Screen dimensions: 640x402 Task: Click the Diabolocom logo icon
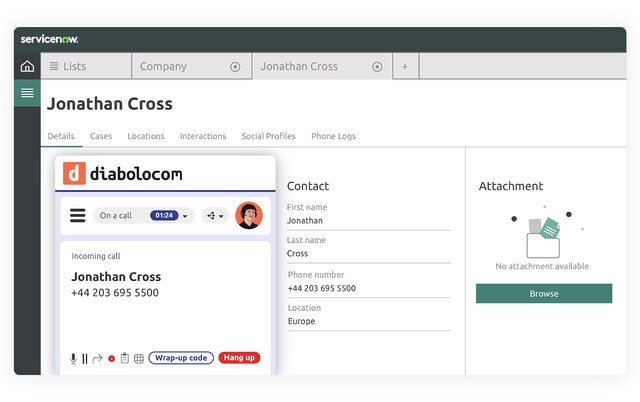[x=74, y=173]
